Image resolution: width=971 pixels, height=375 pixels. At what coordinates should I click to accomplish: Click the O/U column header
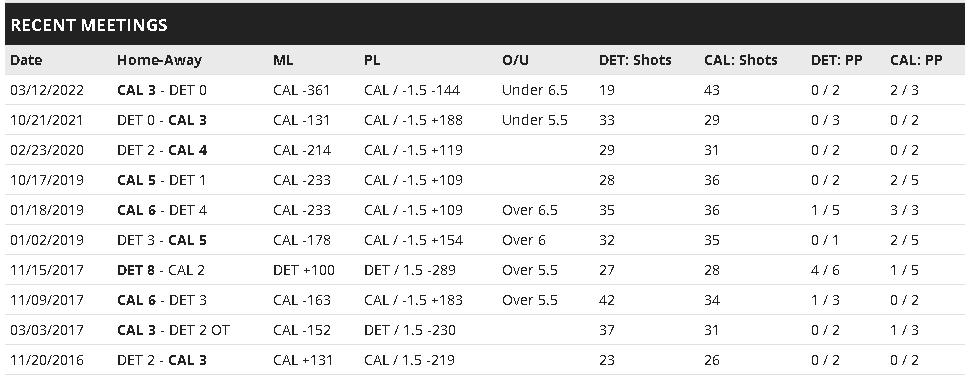click(516, 60)
